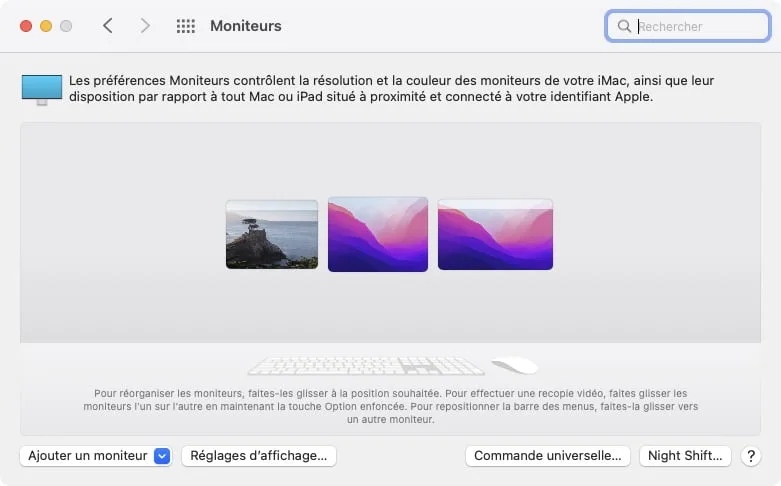Click the keyboard illustration below the arrangement
The width and height of the screenshot is (781, 486).
(366, 365)
